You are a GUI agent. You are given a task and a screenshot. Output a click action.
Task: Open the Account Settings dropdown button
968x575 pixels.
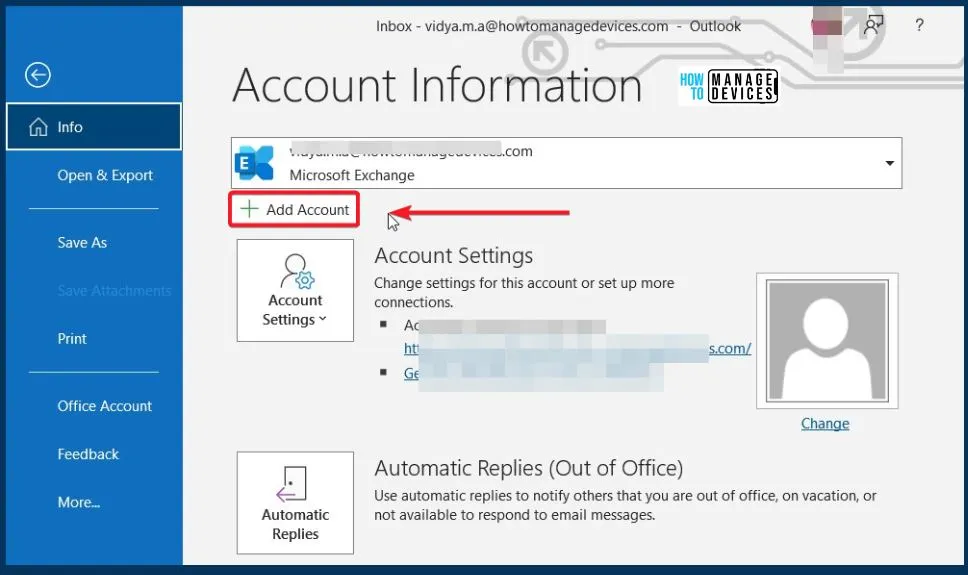click(295, 290)
